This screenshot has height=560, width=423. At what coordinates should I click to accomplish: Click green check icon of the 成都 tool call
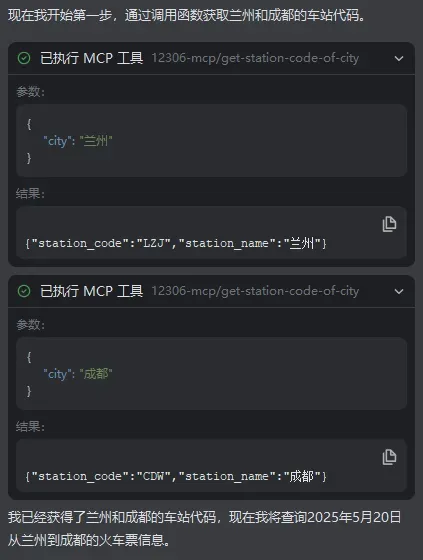24,291
